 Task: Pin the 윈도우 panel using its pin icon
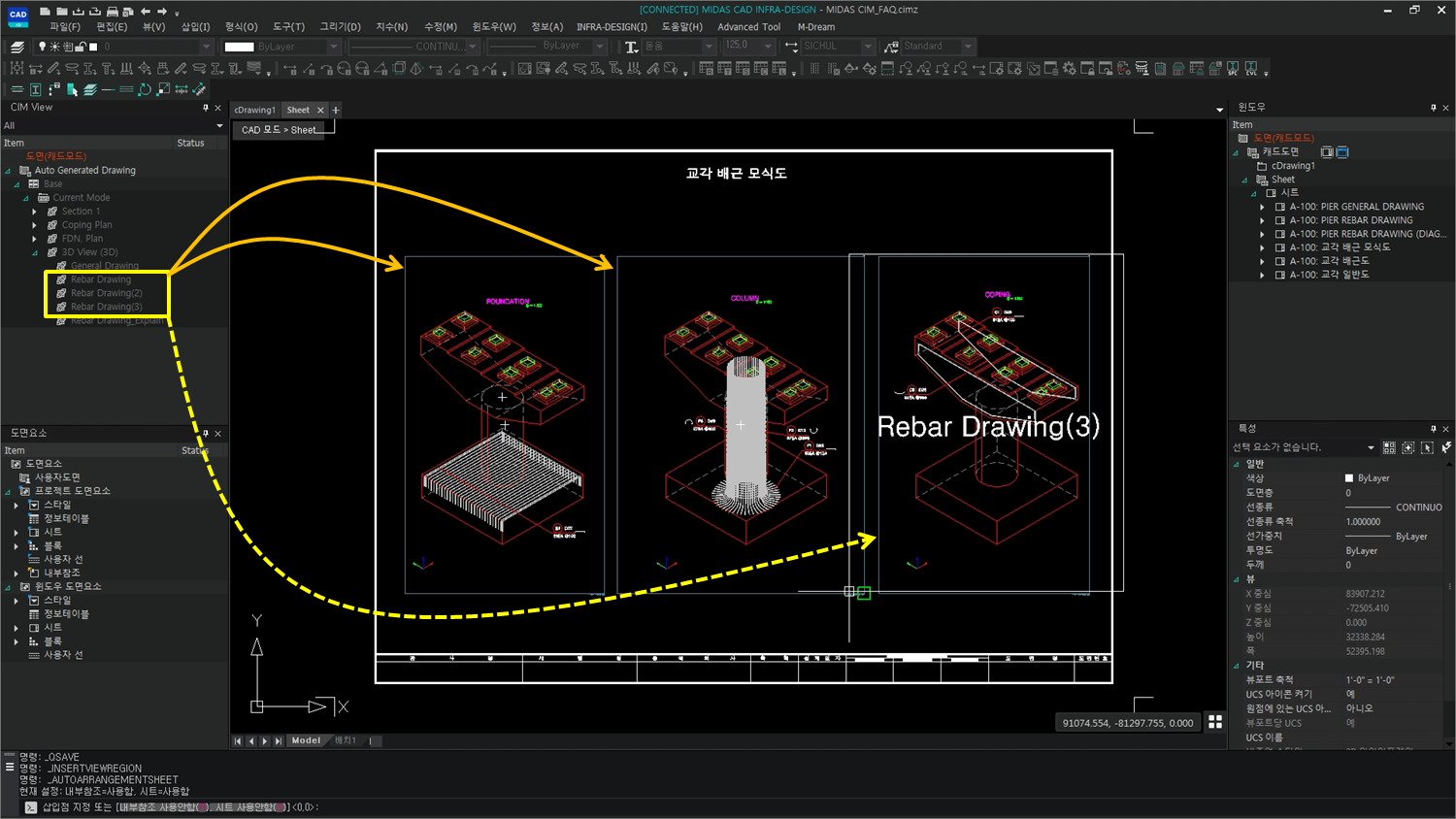1434,107
